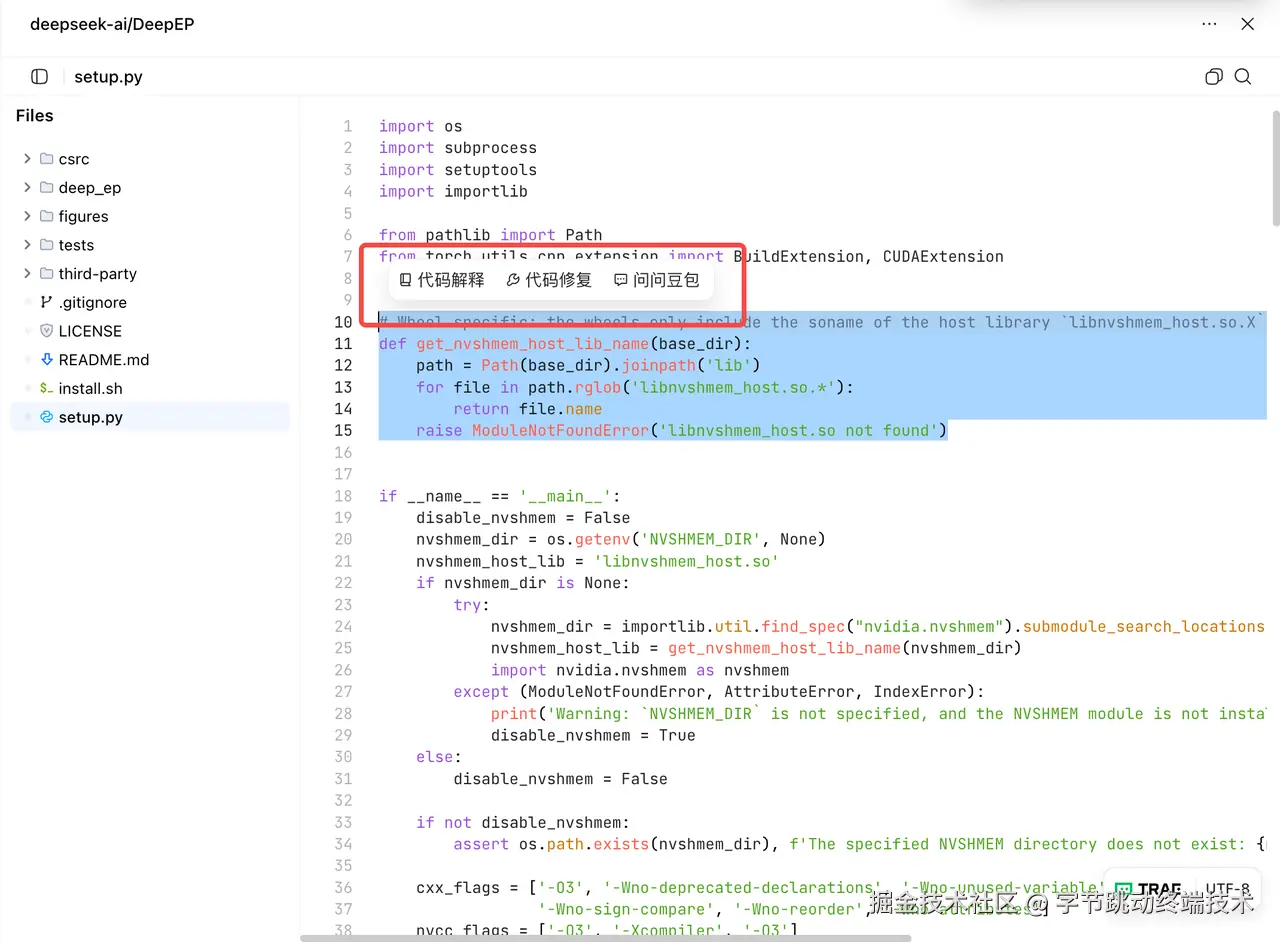Click line number 18 in the gutter

(343, 496)
